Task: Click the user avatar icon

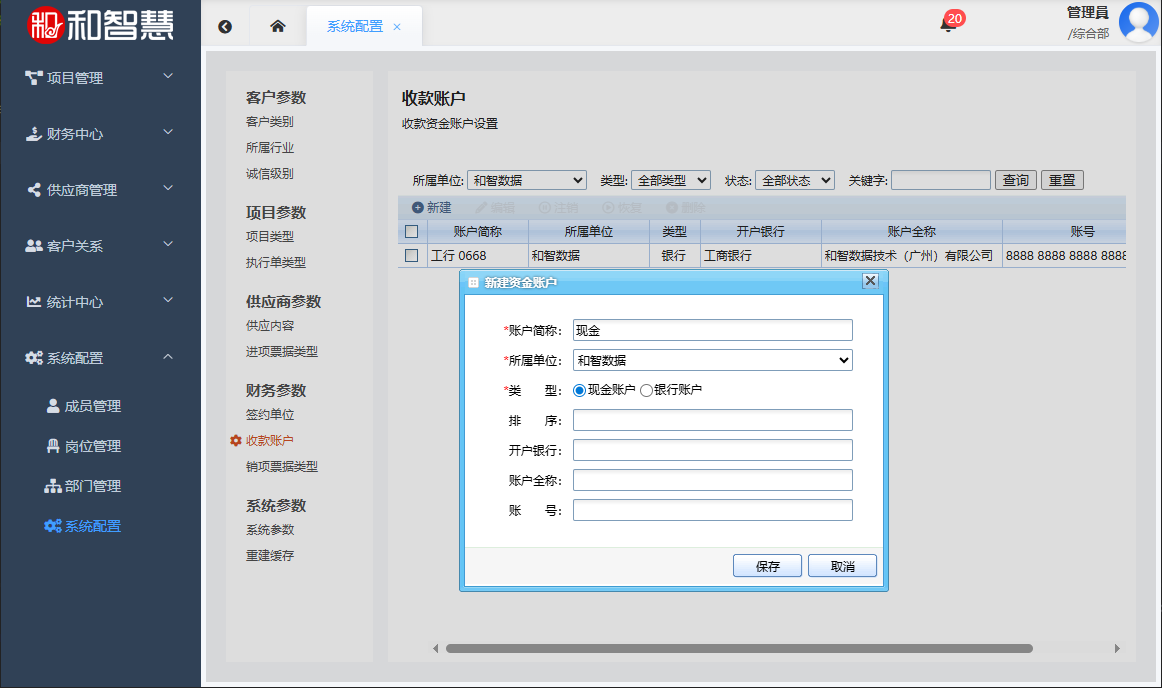Action: tap(1138, 22)
